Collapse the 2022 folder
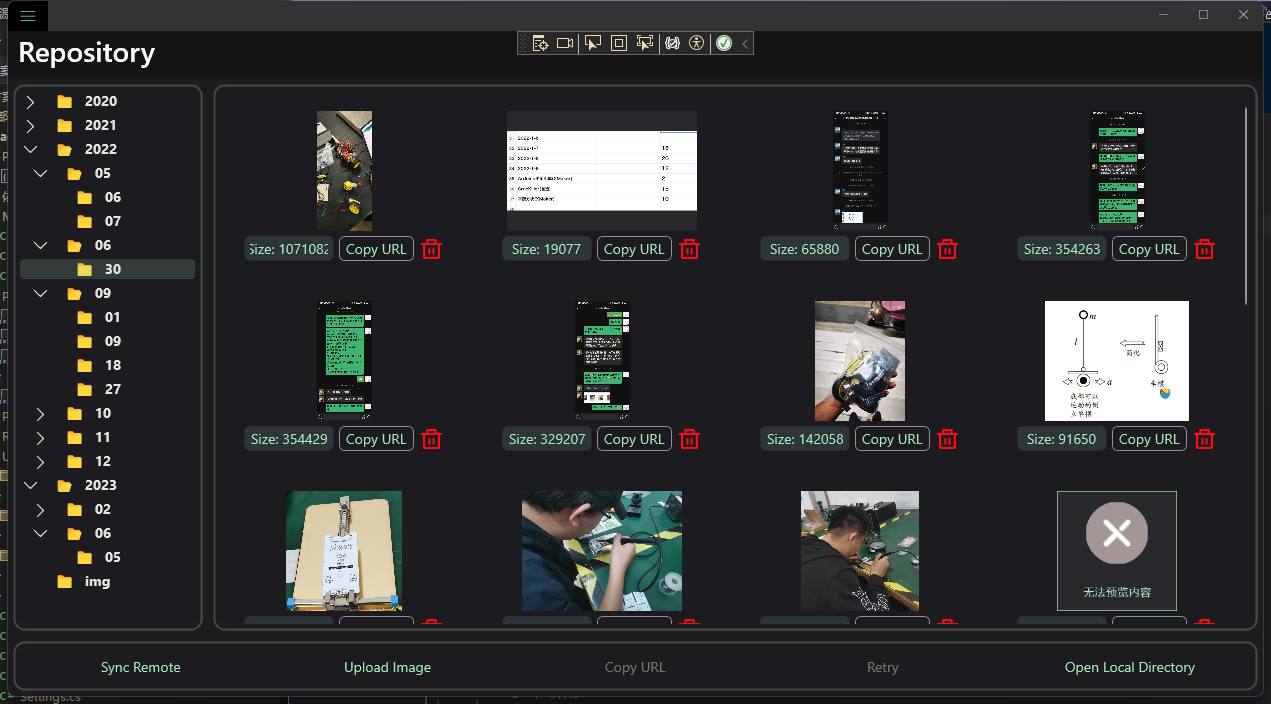The height and width of the screenshot is (704, 1271). click(x=31, y=150)
